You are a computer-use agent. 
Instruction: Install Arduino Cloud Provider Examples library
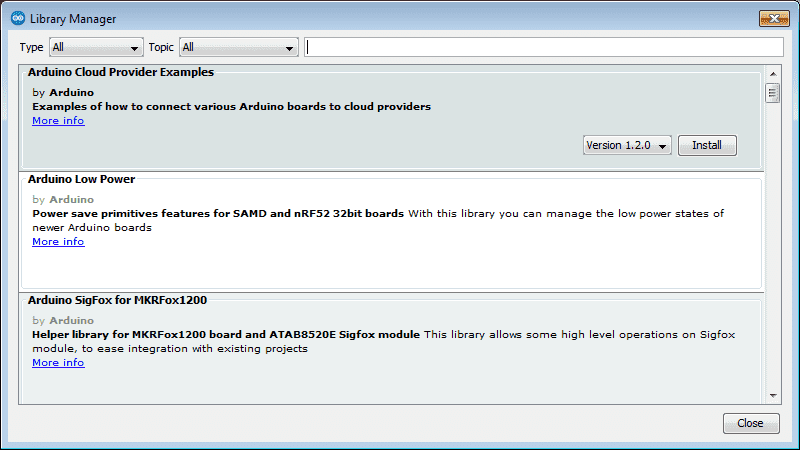click(x=707, y=145)
